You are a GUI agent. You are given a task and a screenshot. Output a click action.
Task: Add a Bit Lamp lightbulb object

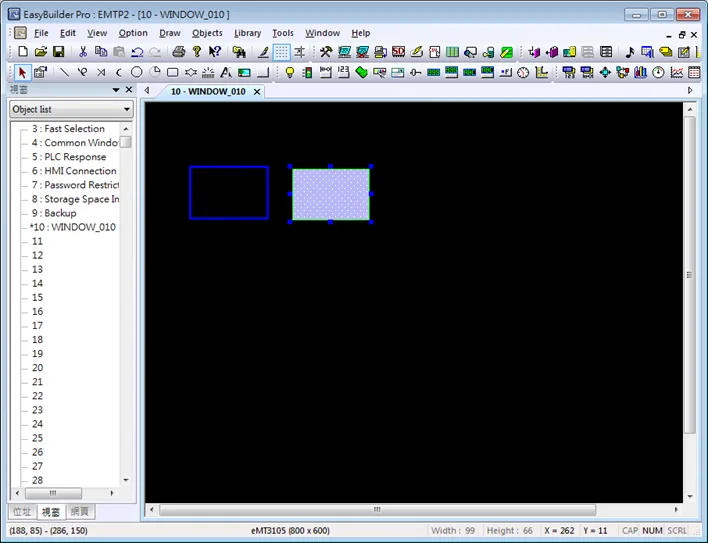[290, 72]
